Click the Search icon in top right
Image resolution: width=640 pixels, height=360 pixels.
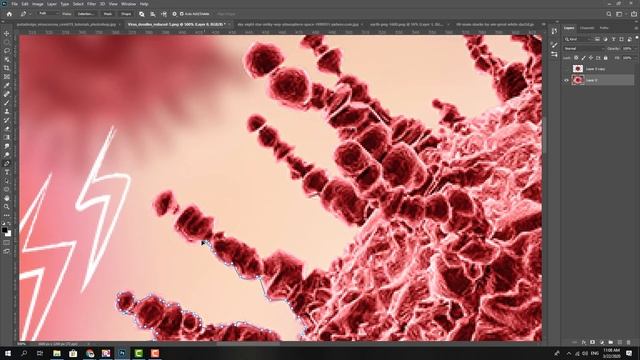(609, 14)
